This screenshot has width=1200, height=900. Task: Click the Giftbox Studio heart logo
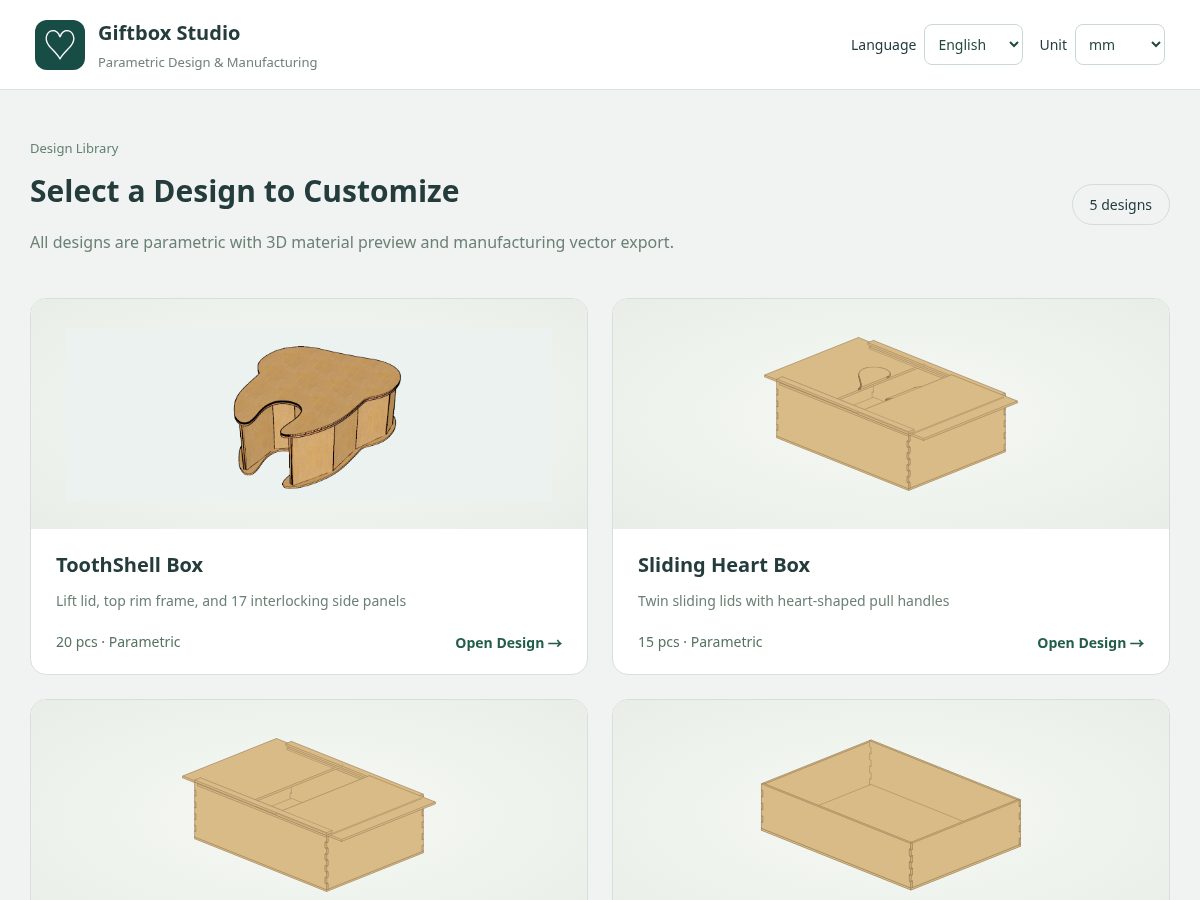point(60,45)
